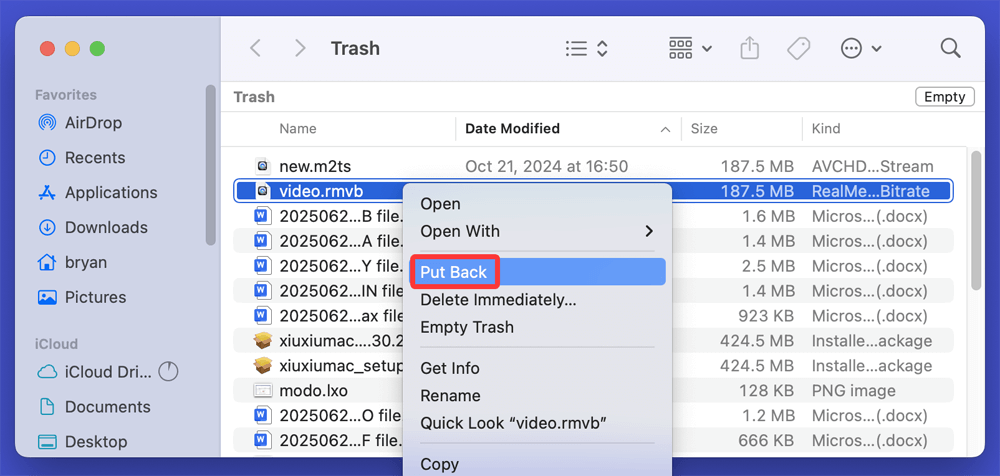Click the Documents sidebar icon
The width and height of the screenshot is (1000, 476).
pyautogui.click(x=47, y=407)
